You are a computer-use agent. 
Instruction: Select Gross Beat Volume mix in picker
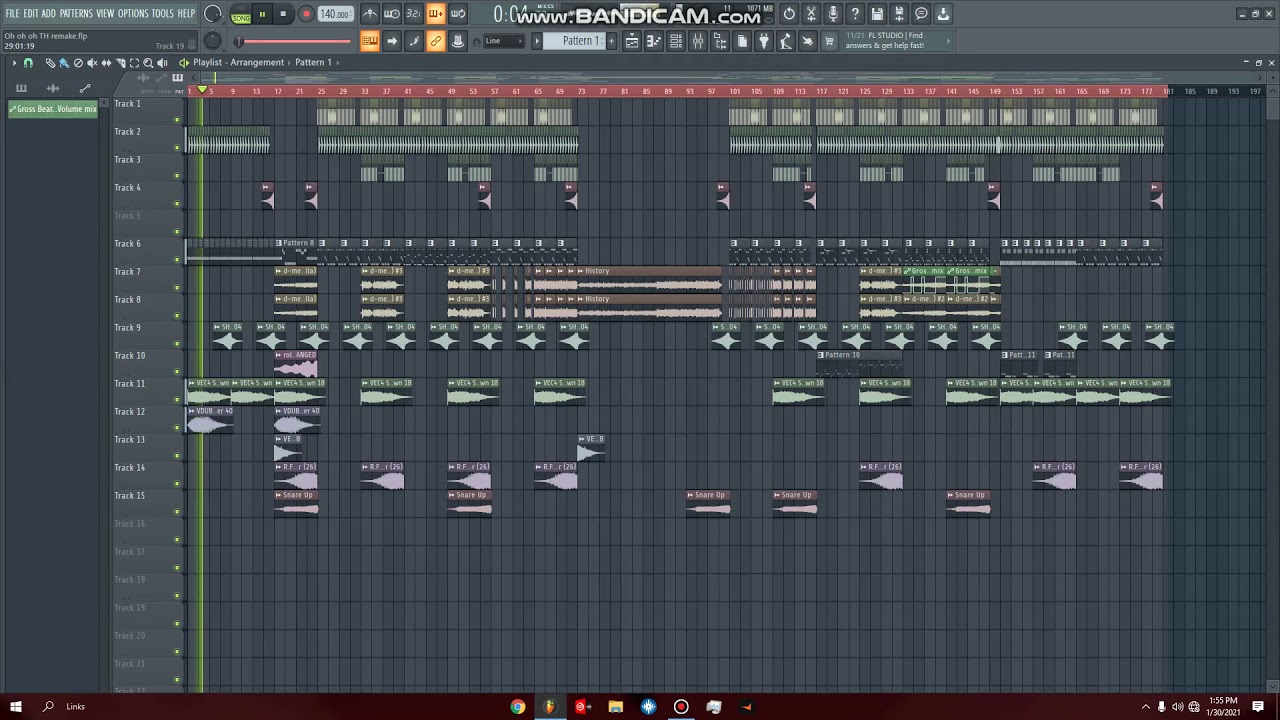click(x=53, y=109)
